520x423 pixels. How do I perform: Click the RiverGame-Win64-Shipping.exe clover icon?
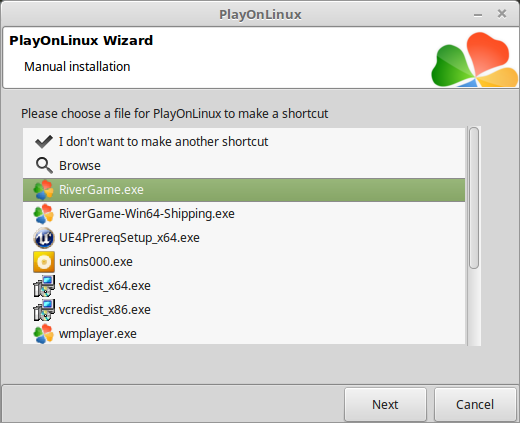click(x=44, y=214)
